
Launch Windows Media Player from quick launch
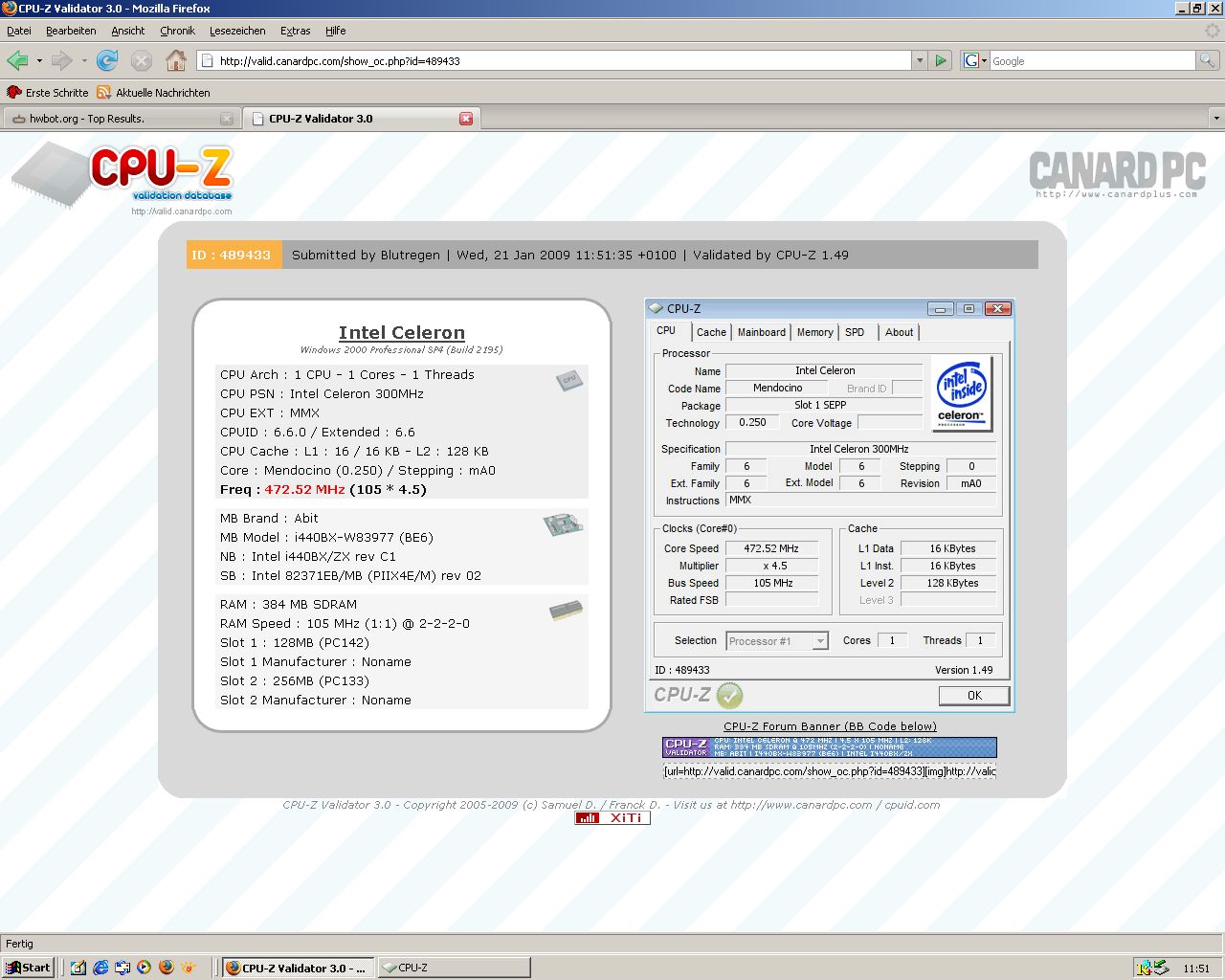pos(144,968)
